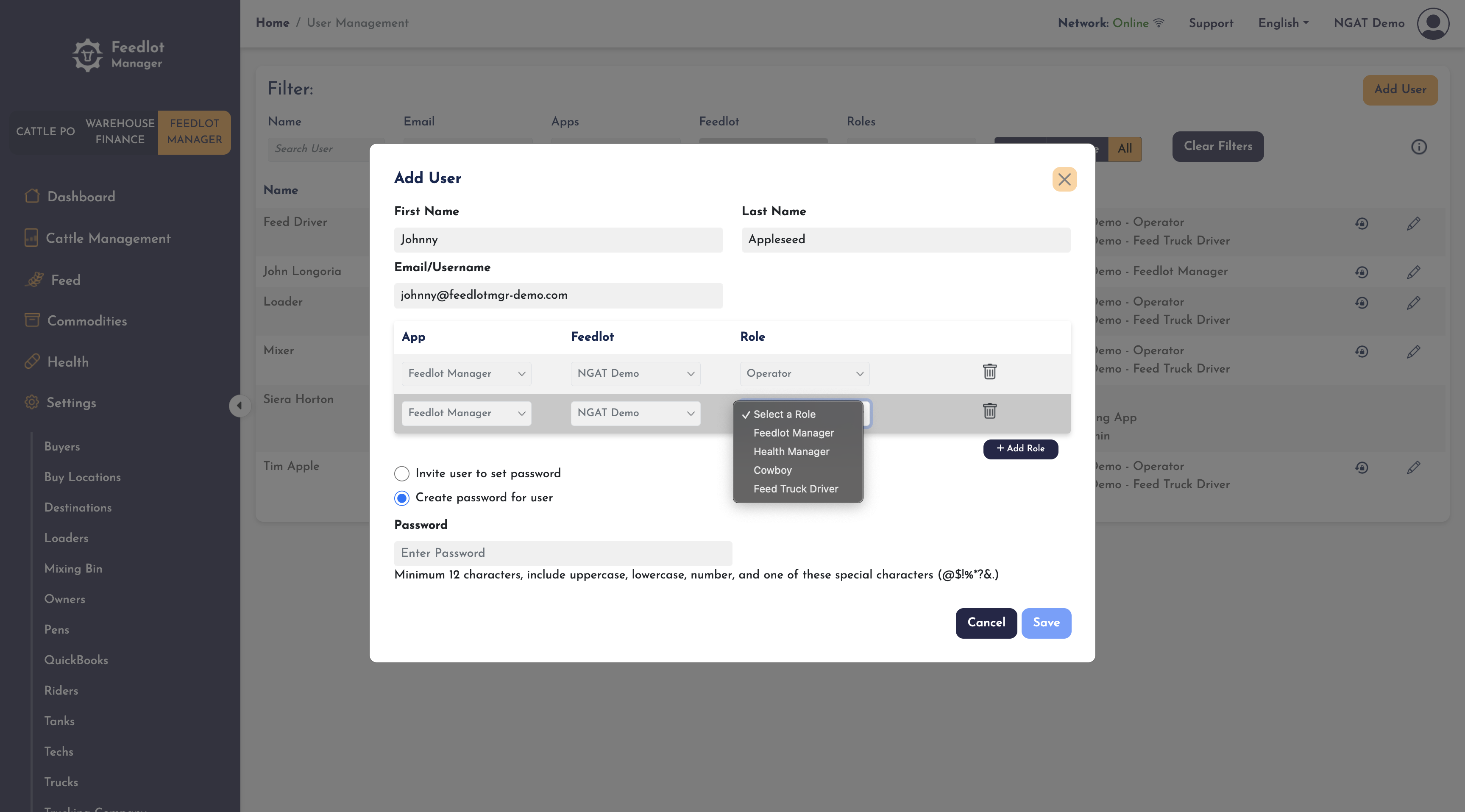Open the English language dropdown
Screen dimensions: 1465x812
[1284, 23]
